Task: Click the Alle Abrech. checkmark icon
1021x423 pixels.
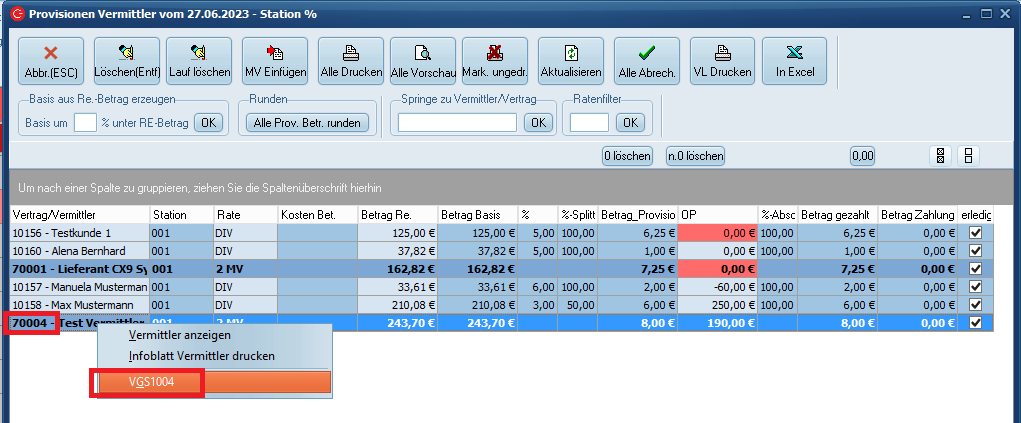Action: point(646,62)
